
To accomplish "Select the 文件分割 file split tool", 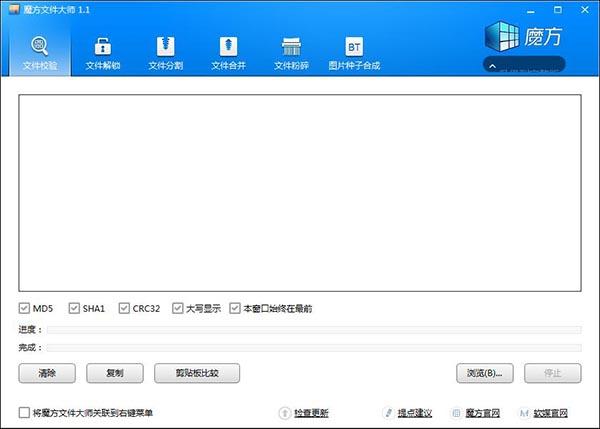I will pos(166,53).
